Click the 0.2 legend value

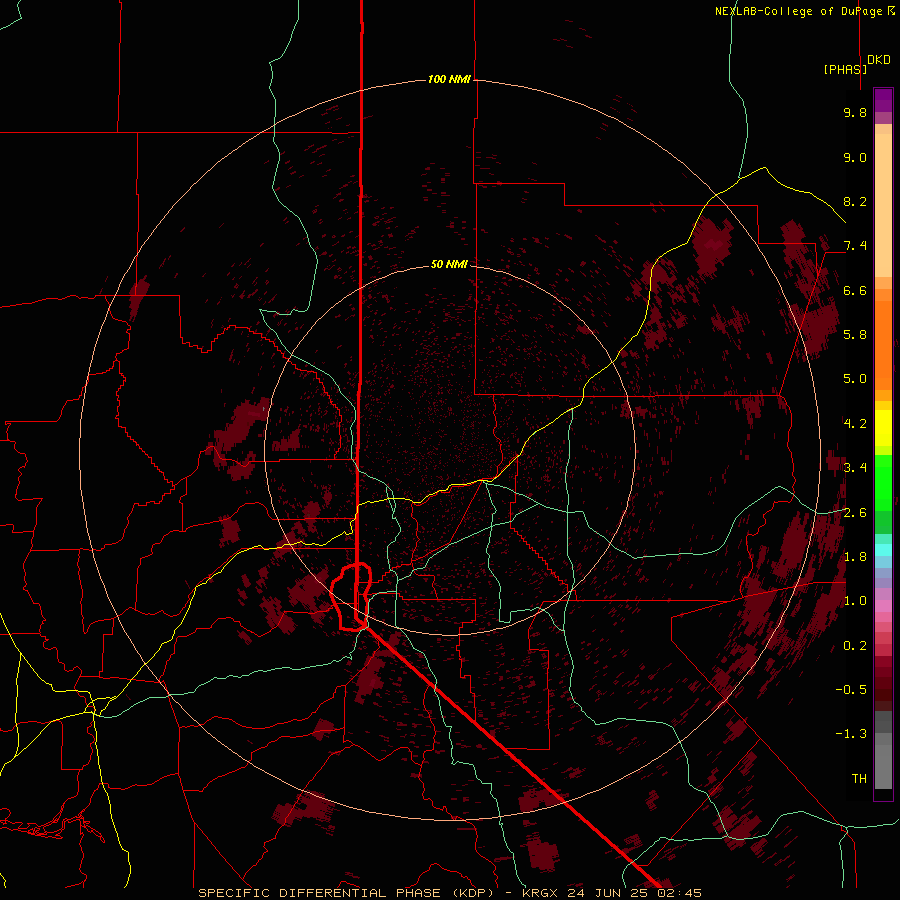pyautogui.click(x=855, y=645)
